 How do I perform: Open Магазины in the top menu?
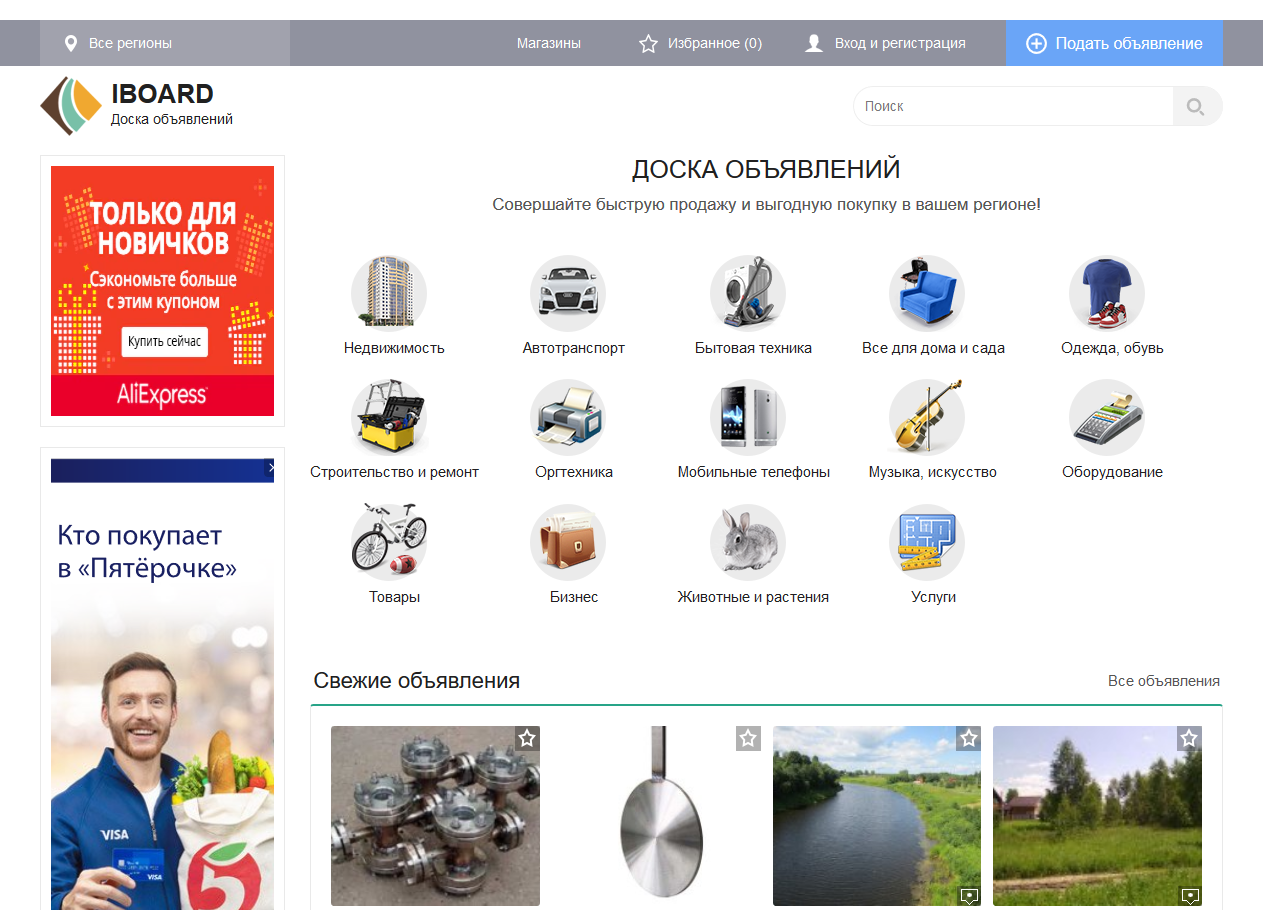point(548,43)
